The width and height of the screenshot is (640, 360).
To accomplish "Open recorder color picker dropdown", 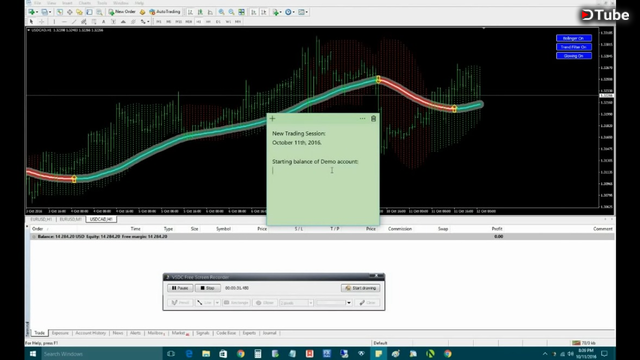I will pos(349,303).
